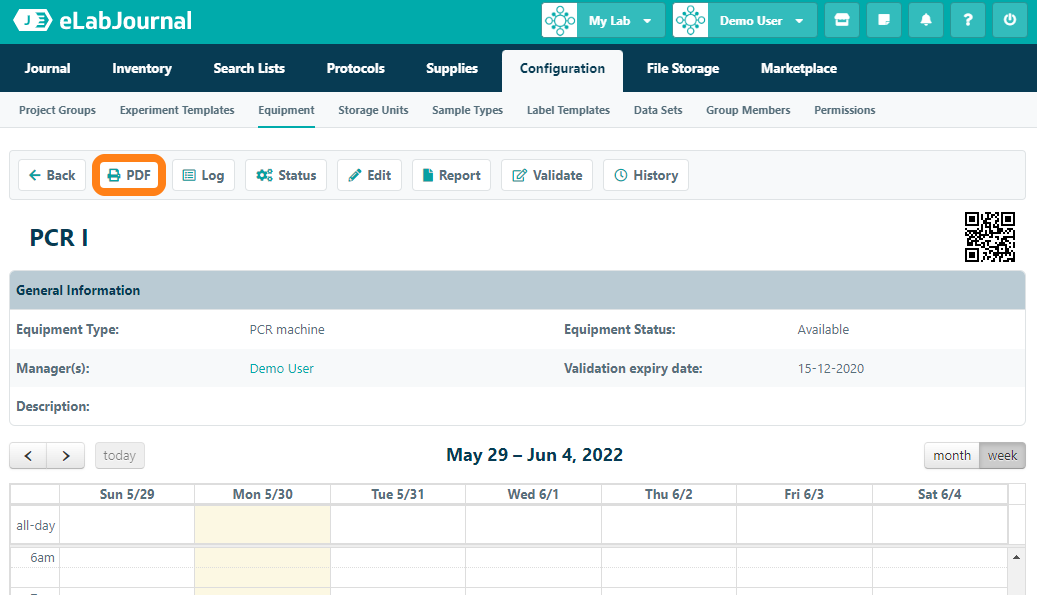This screenshot has height=595, width=1037.
Task: Go to next calendar week
Action: 66,455
